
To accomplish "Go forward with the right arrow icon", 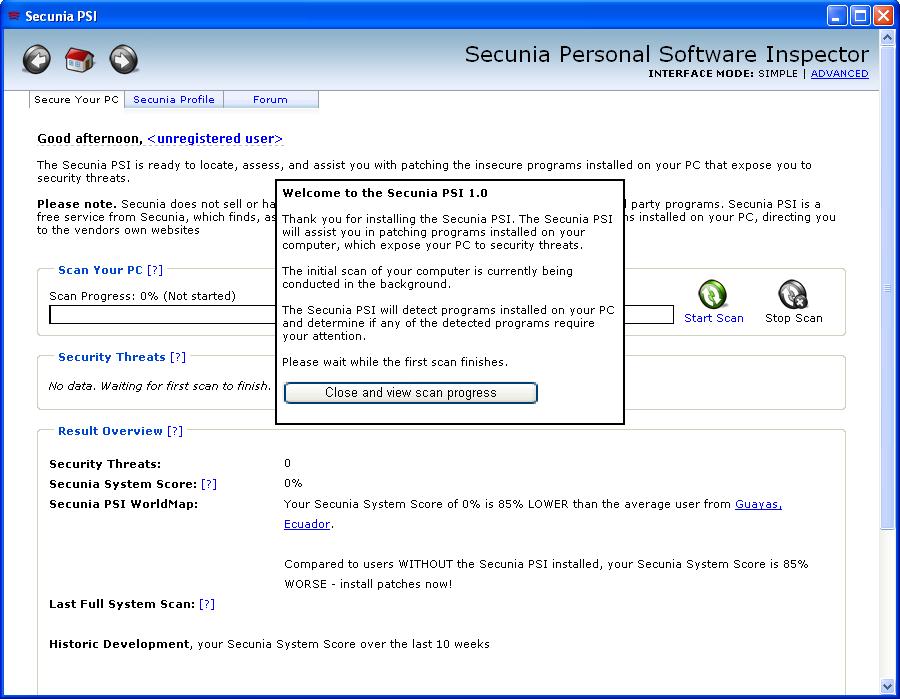I will coord(123,59).
